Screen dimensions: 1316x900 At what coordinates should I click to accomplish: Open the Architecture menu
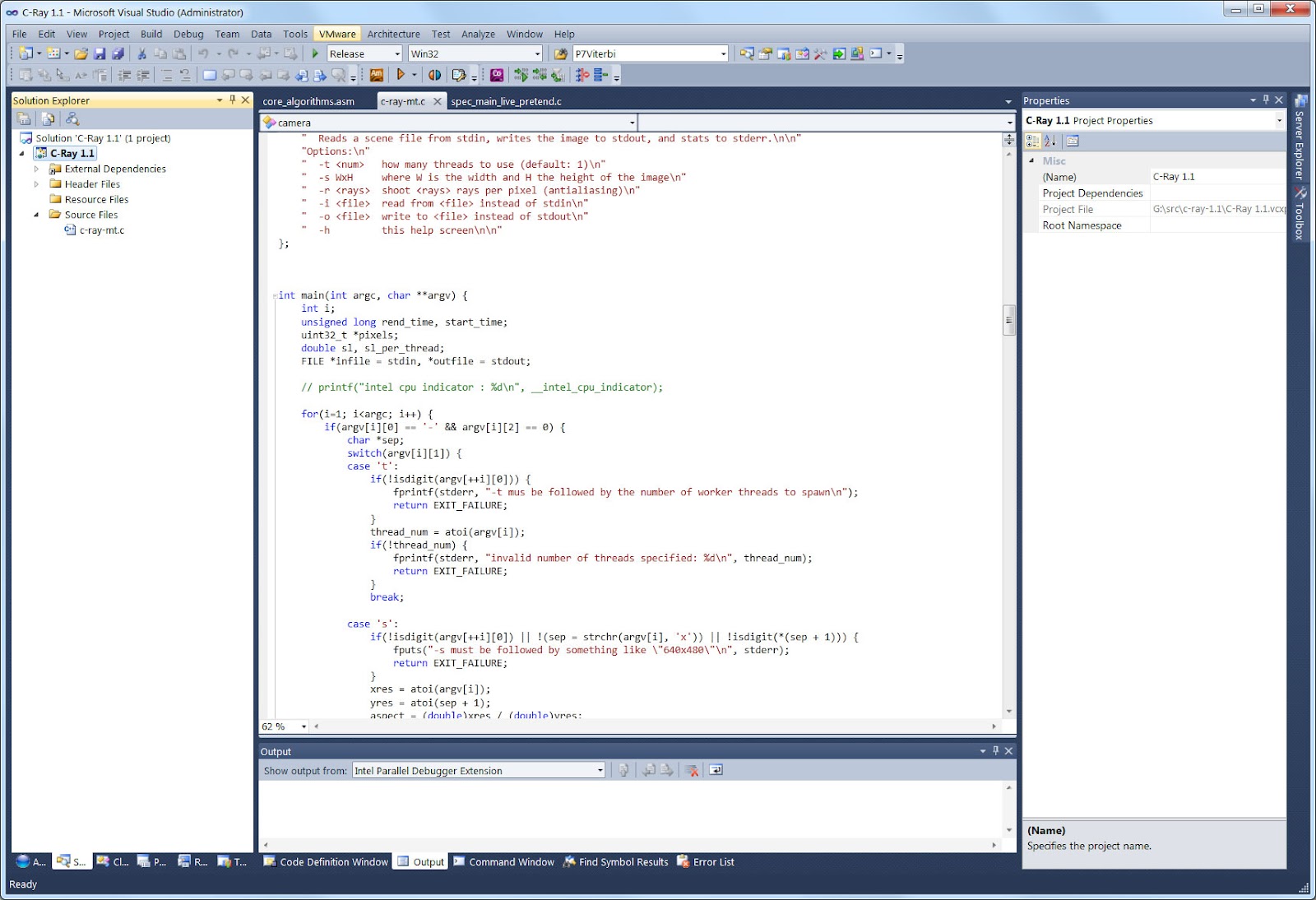393,34
